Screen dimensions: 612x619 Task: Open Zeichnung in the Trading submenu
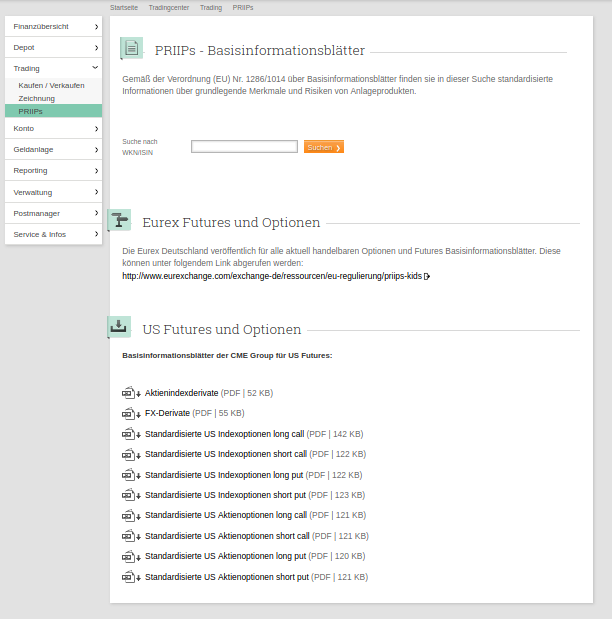[x=37, y=98]
